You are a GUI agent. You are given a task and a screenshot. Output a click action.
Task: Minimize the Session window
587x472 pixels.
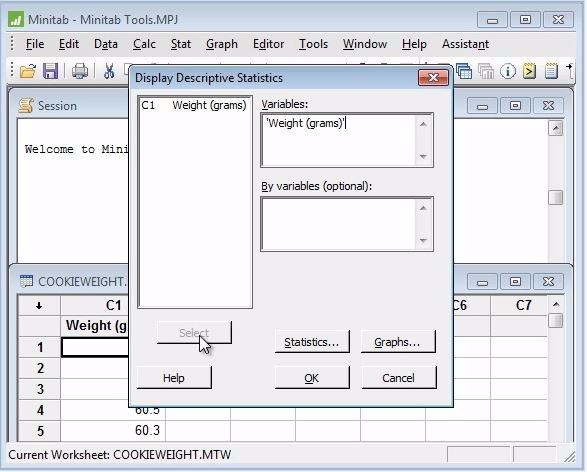pos(482,106)
